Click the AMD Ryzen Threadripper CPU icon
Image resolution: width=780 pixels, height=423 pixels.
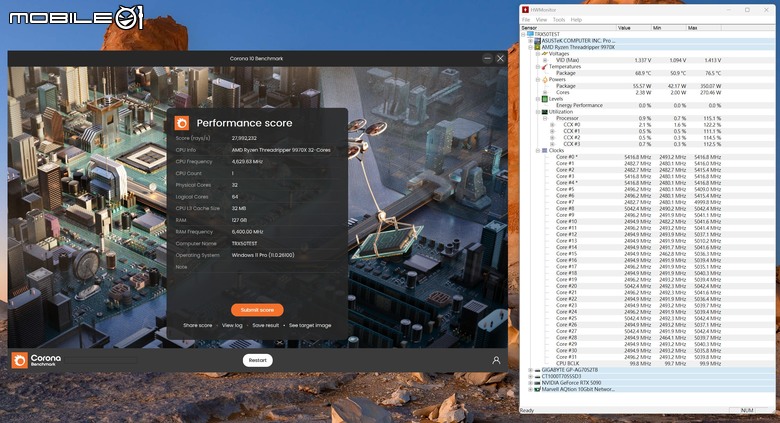coord(537,47)
